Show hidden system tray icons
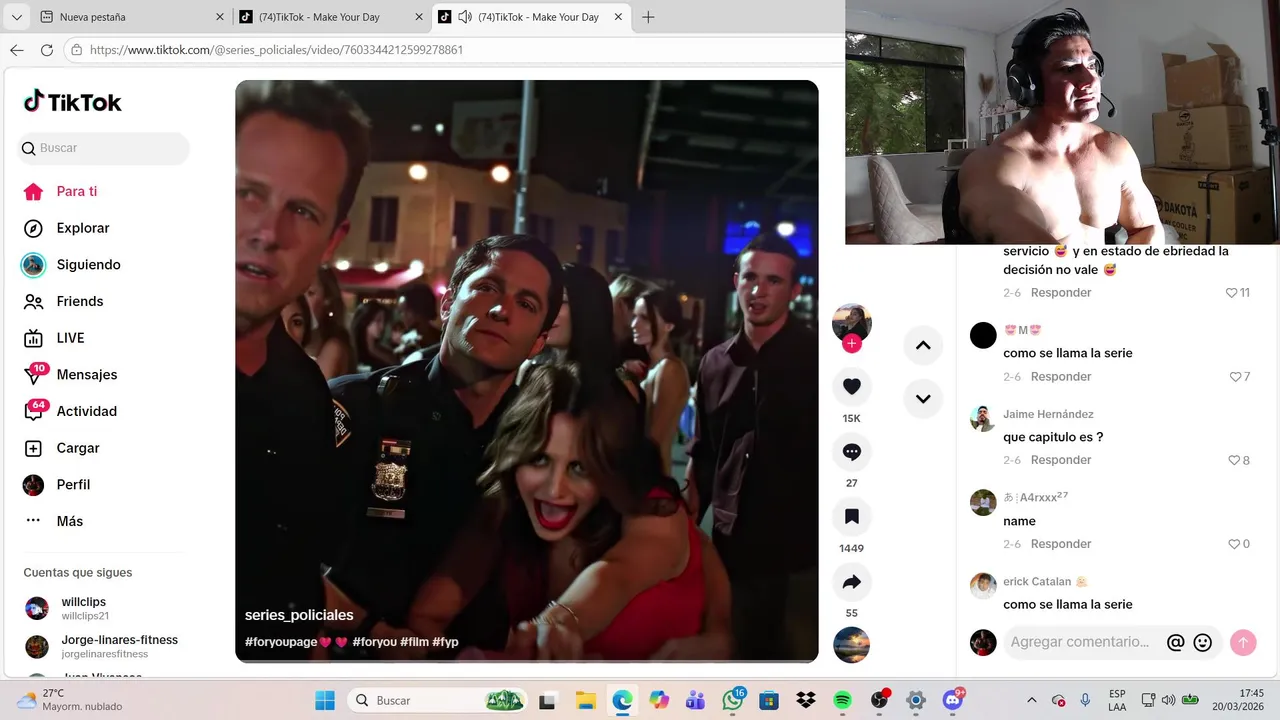The width and height of the screenshot is (1280, 720). [x=1031, y=700]
